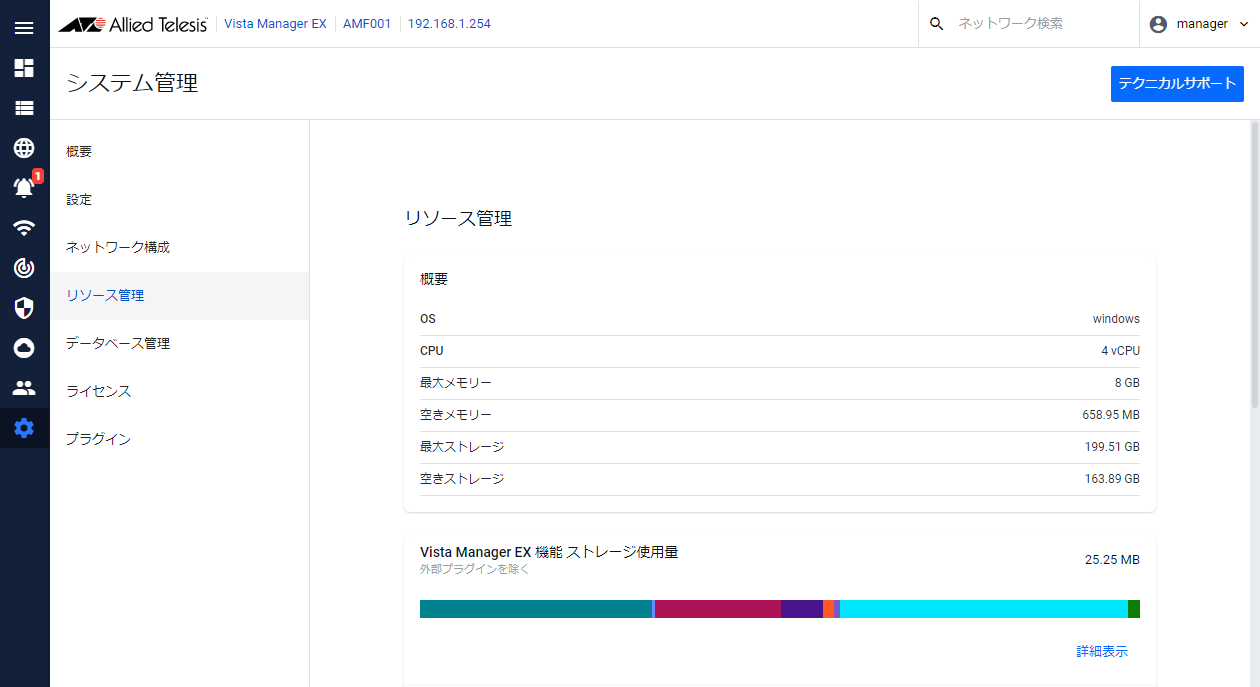Click the Wi-Fi wireless icon

pos(24,227)
